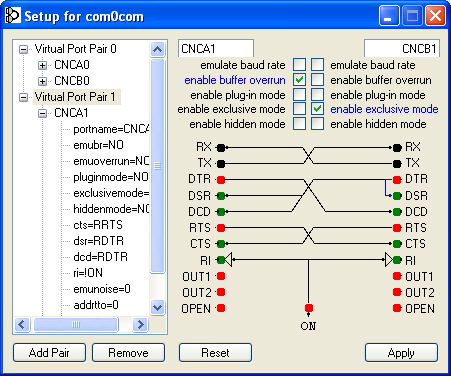Select Virtual Port Pair 1 in tree

(76, 97)
